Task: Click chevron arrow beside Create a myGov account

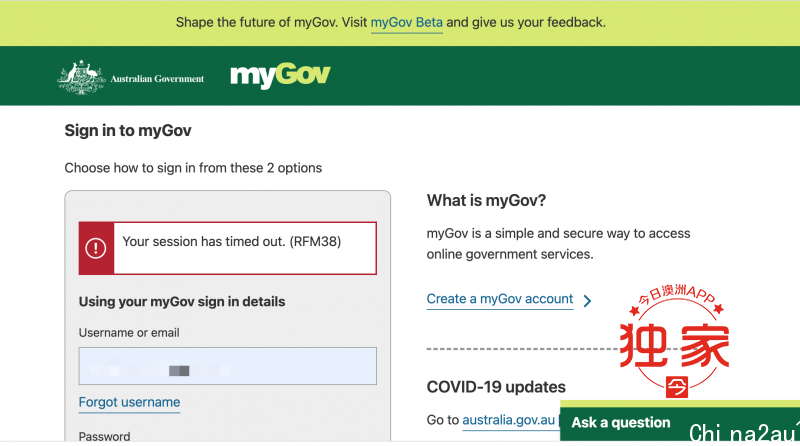Action: [587, 301]
